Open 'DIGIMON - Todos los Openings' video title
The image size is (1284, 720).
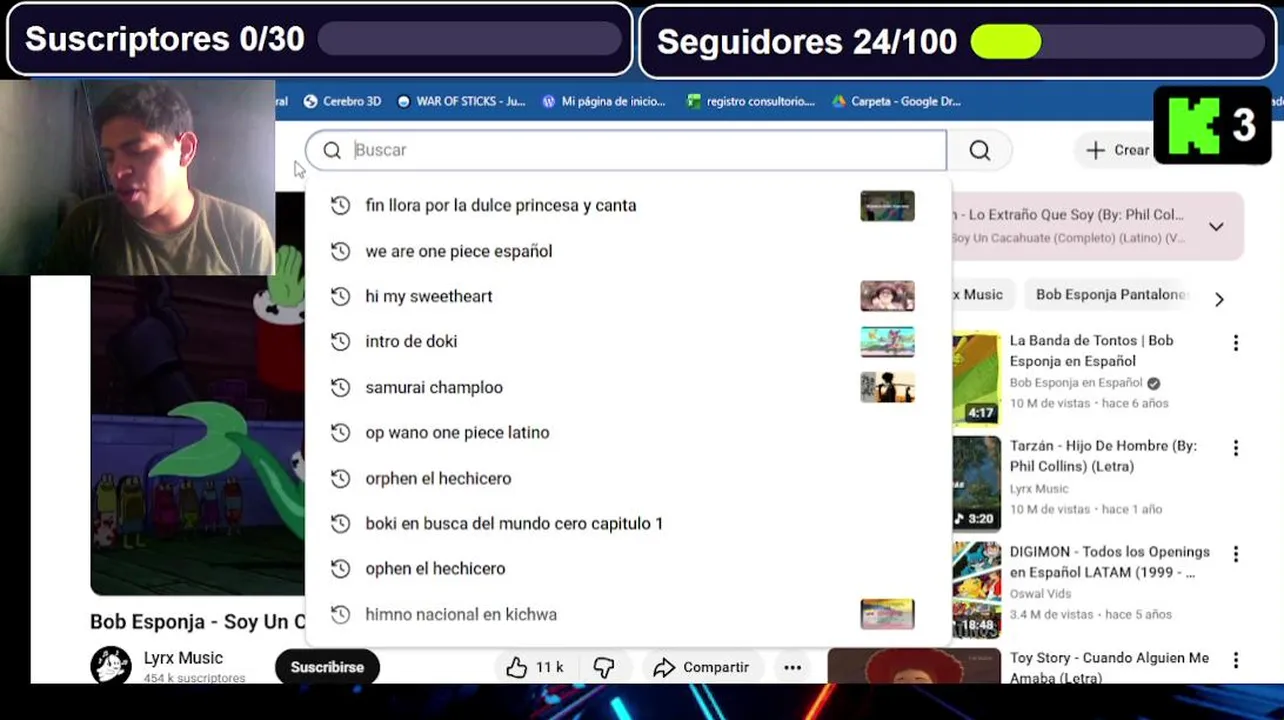pyautogui.click(x=1109, y=562)
